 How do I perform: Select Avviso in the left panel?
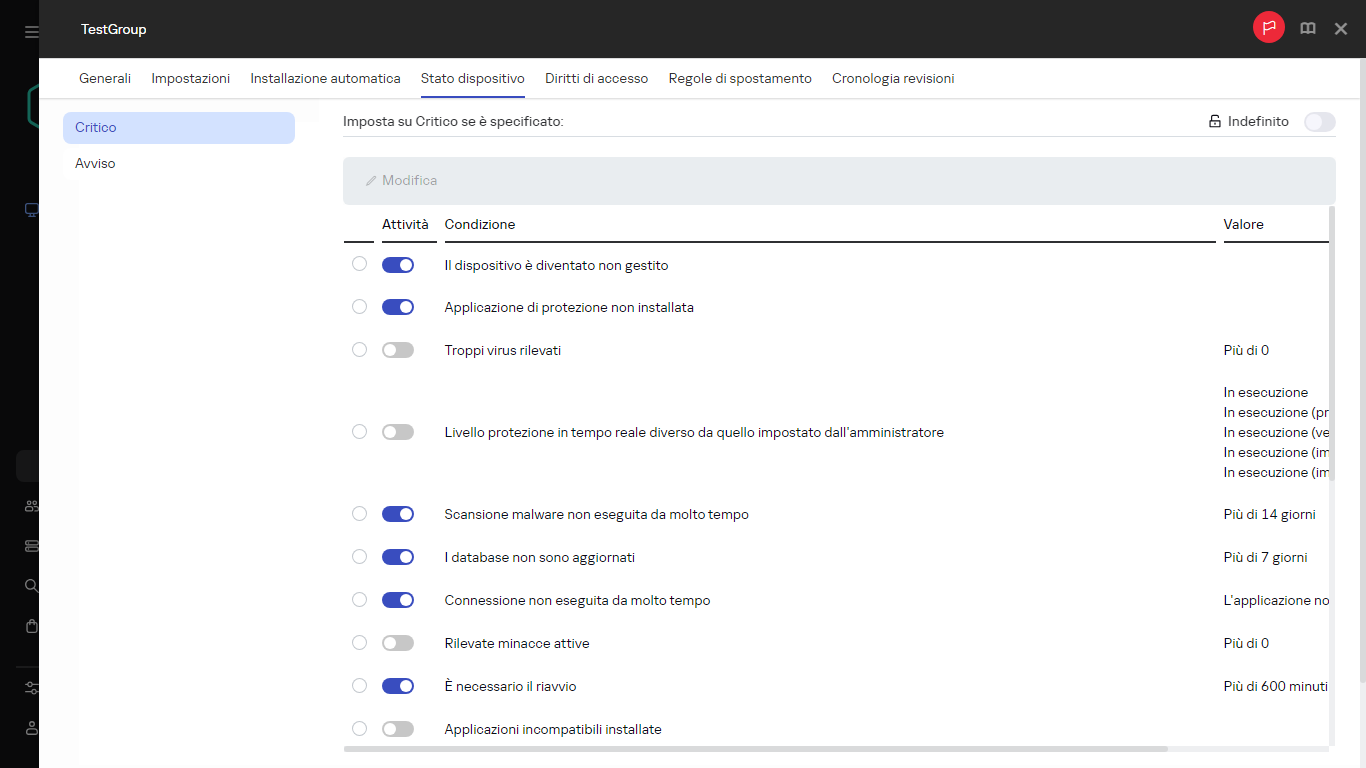coord(95,163)
